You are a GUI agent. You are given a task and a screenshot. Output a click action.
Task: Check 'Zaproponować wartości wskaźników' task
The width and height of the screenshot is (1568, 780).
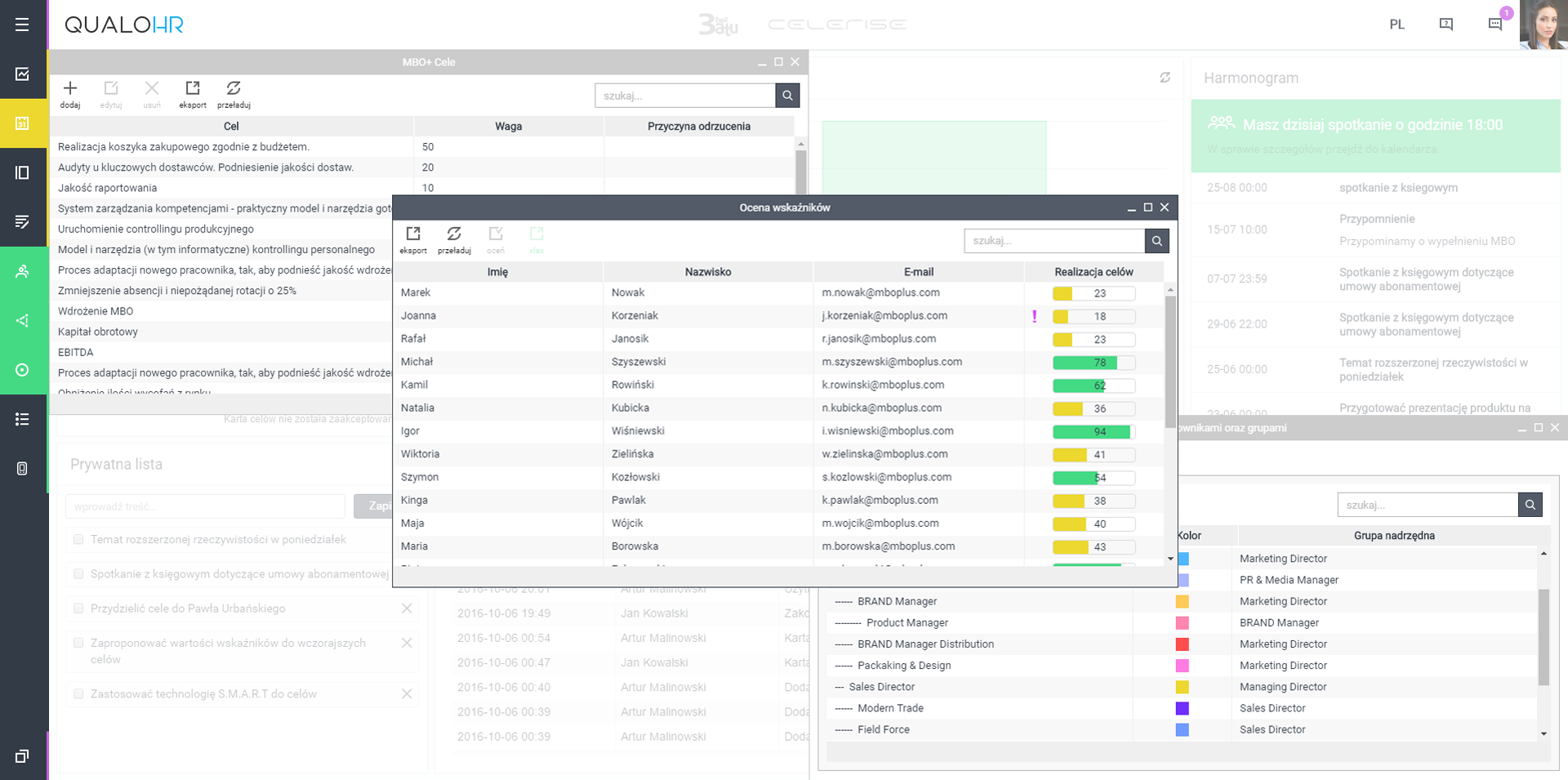click(78, 643)
